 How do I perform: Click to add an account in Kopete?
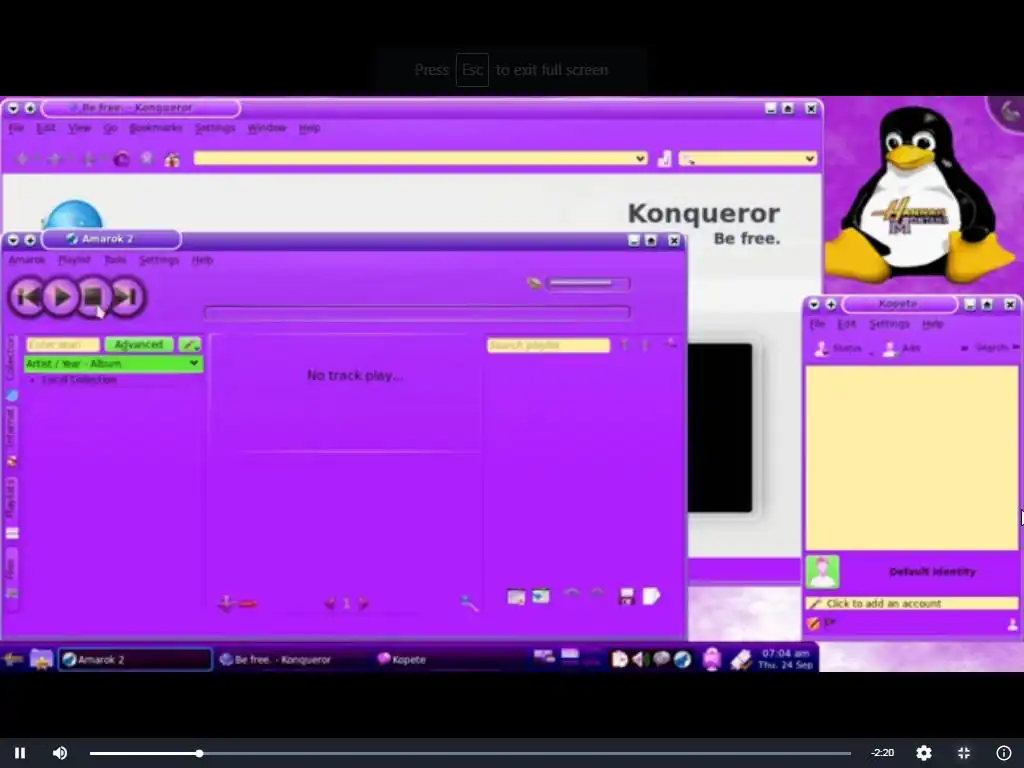(x=912, y=603)
